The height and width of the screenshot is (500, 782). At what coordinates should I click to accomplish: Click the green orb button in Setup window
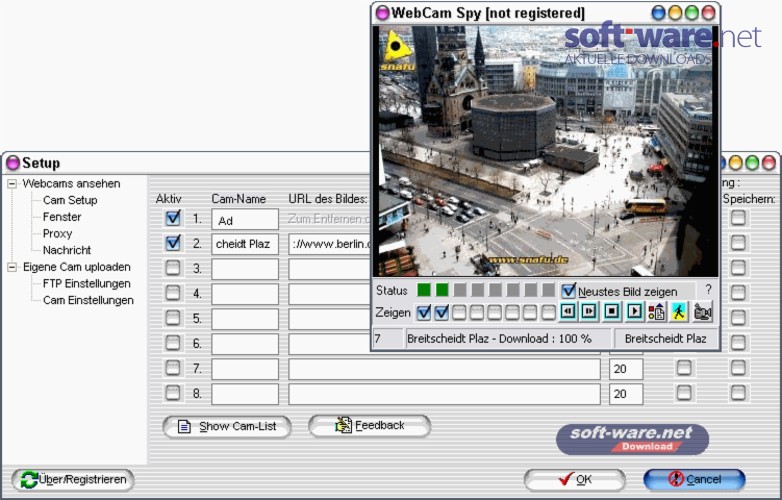[x=752, y=163]
